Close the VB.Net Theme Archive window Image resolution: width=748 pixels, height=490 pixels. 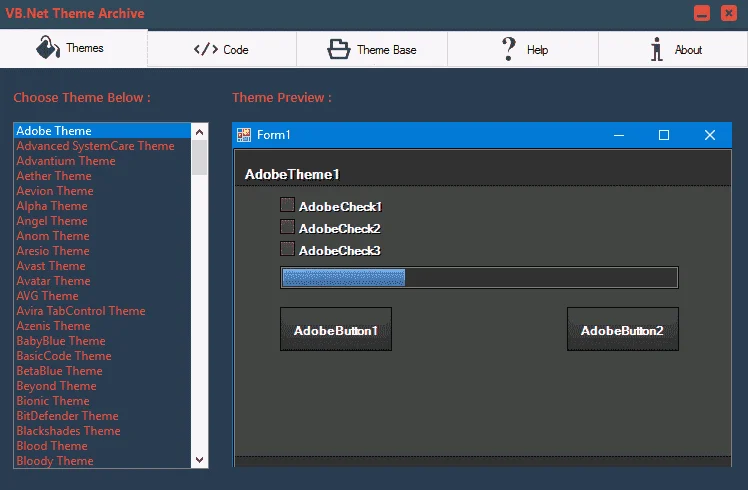pos(728,13)
